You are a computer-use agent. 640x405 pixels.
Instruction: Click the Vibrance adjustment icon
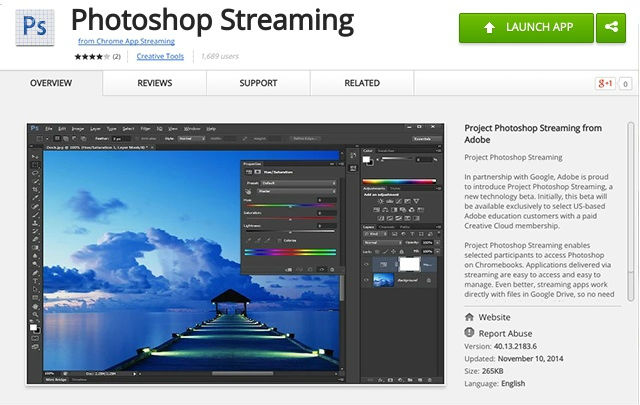pyautogui.click(x=416, y=201)
